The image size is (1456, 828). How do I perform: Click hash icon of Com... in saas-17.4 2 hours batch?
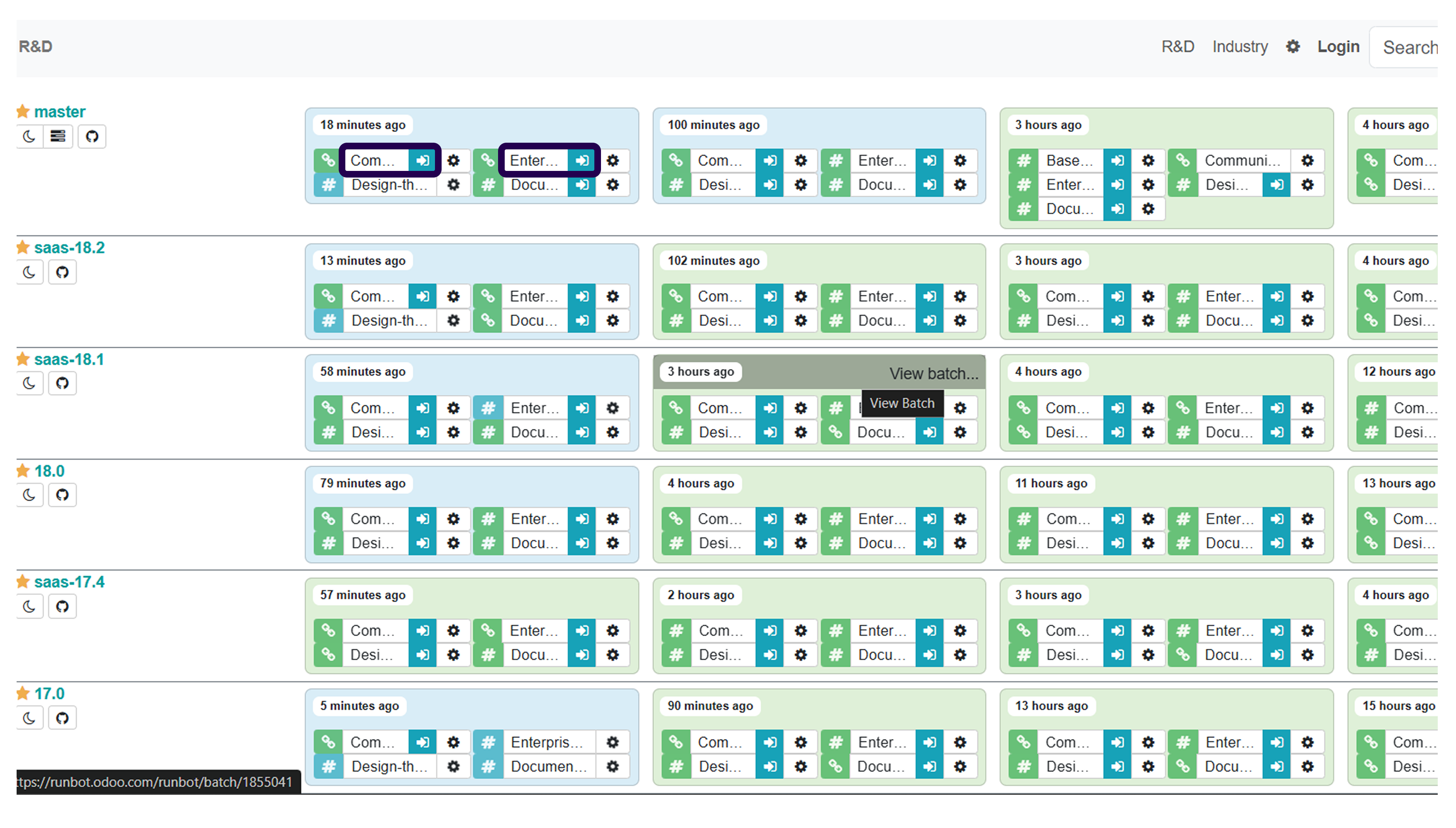pyautogui.click(x=676, y=630)
